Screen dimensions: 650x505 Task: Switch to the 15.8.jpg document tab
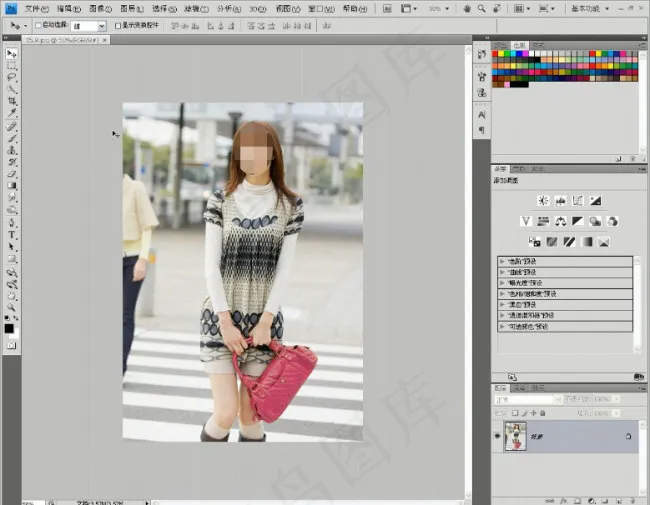coord(62,40)
